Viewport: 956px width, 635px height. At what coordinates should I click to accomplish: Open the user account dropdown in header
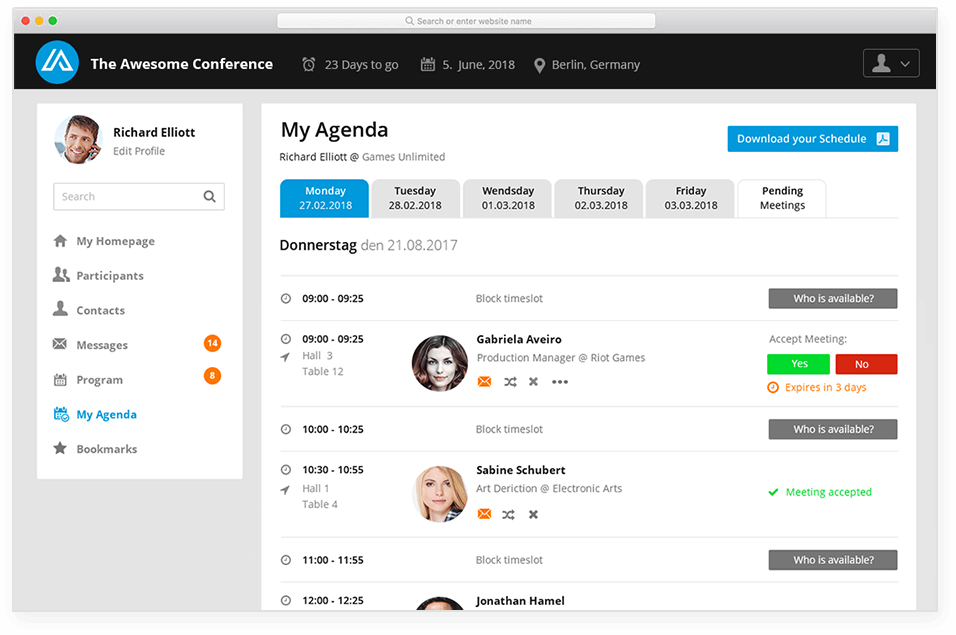891,63
